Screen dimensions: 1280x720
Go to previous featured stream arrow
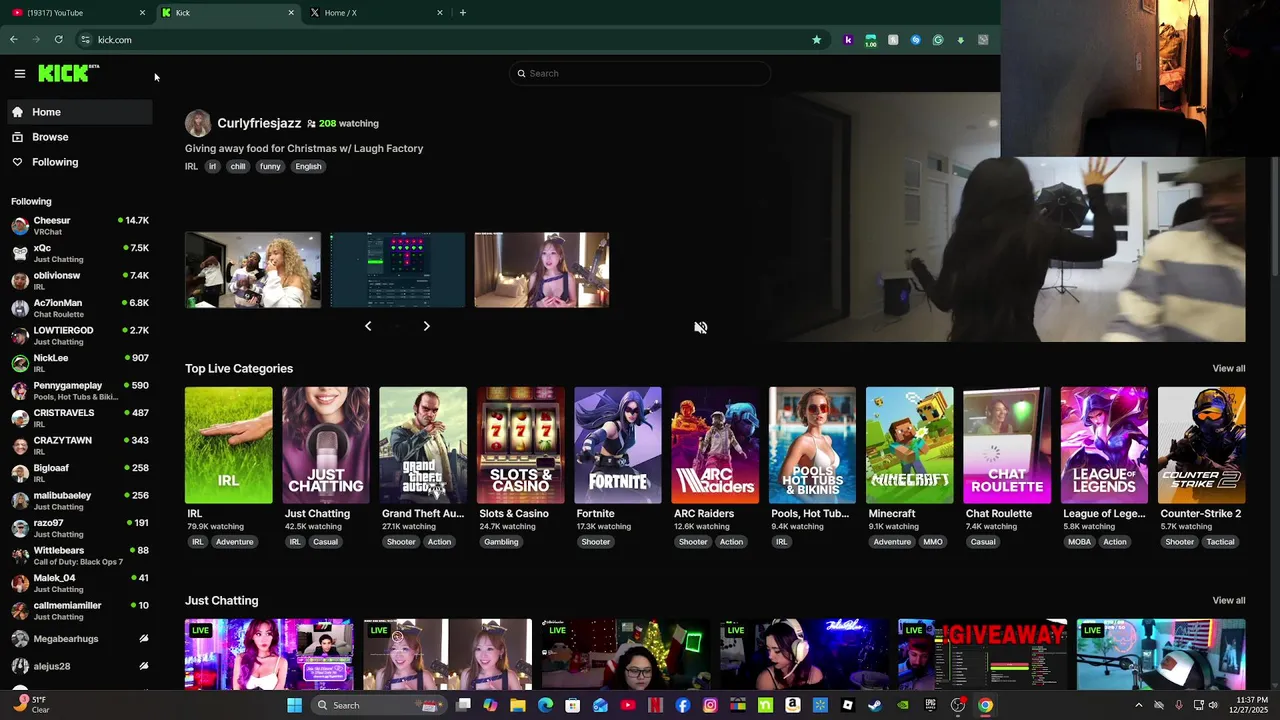[x=368, y=326]
